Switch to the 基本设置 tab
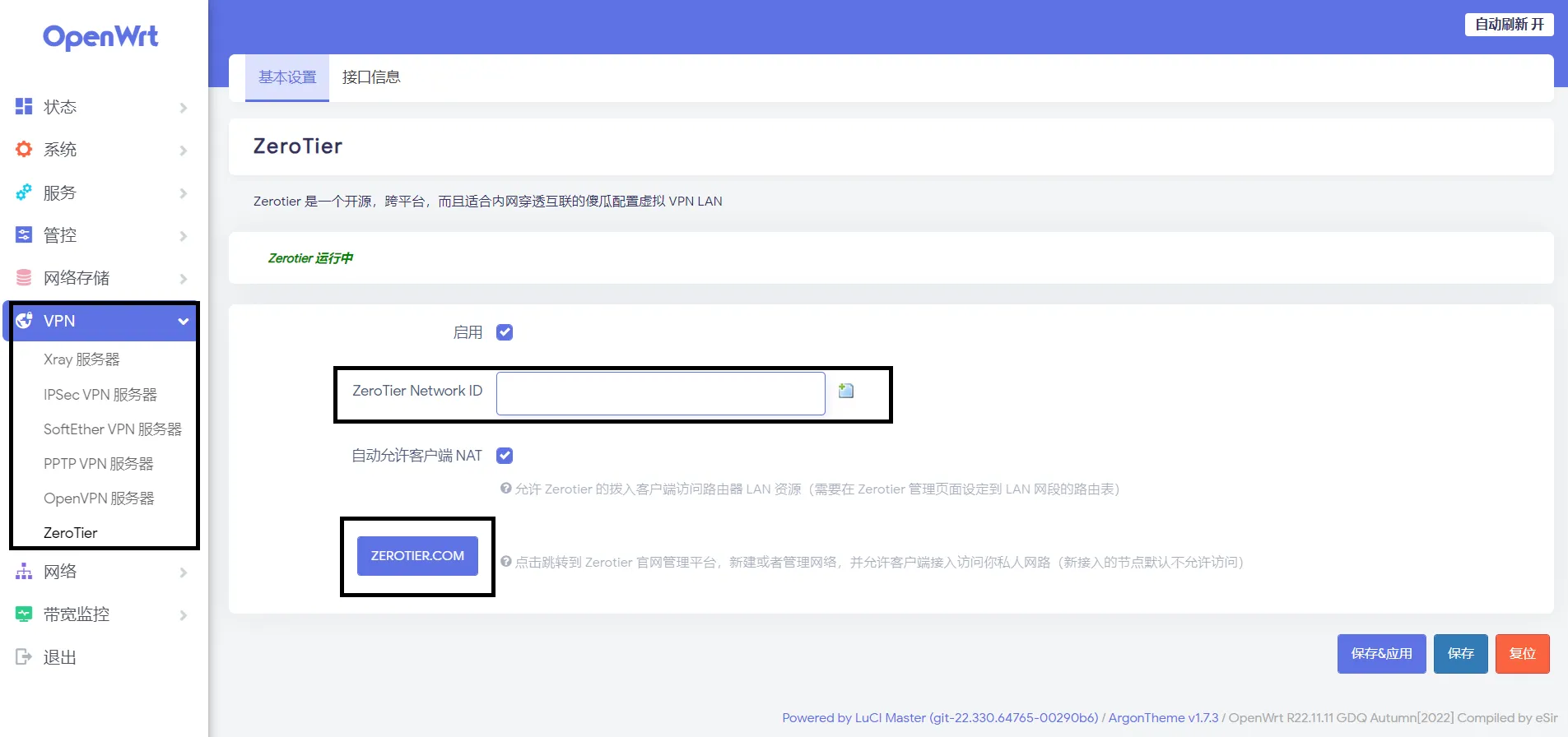This screenshot has width=1568, height=737. [287, 77]
